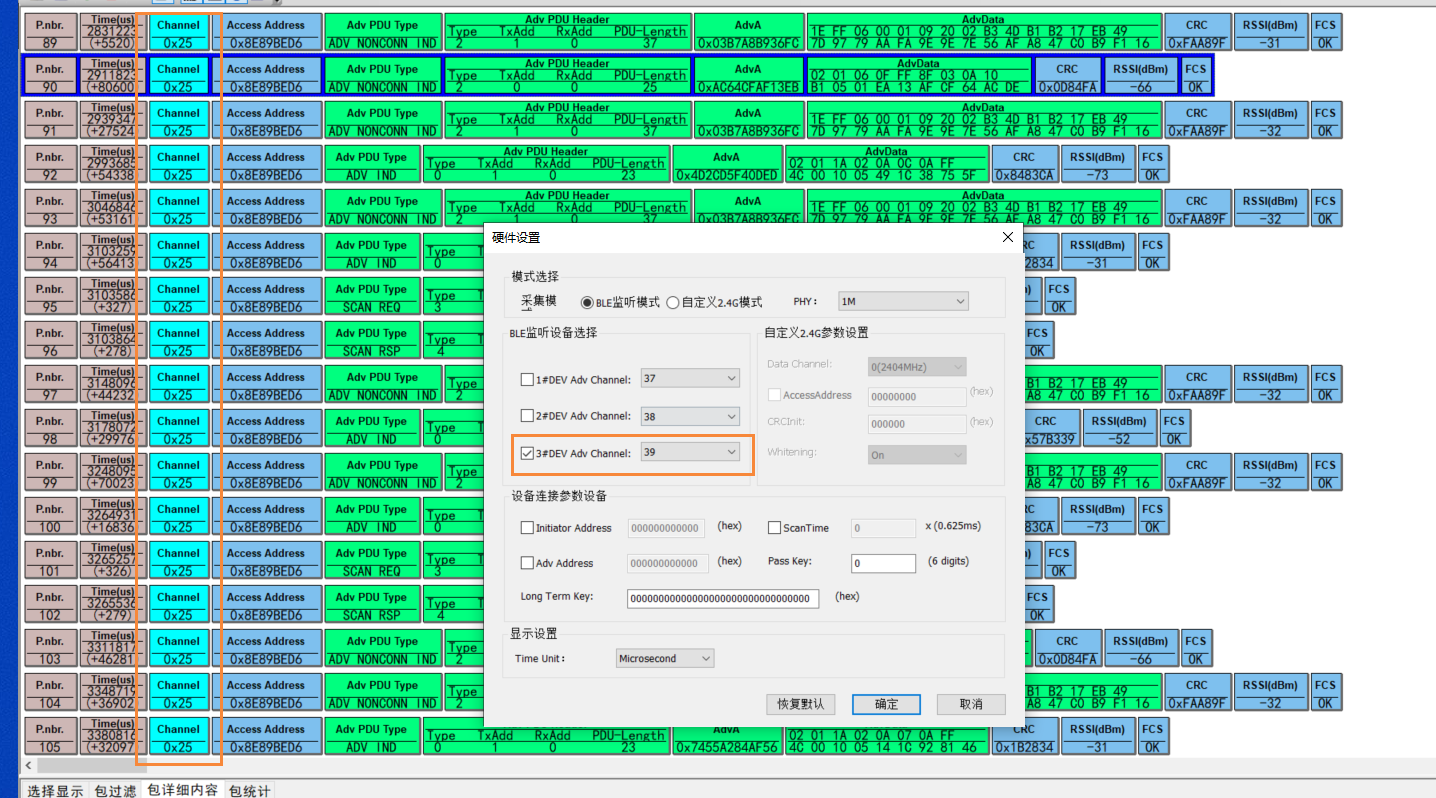Enable the ScanTime checkbox
Viewport: 1436px width, 798px height.
(x=775, y=527)
